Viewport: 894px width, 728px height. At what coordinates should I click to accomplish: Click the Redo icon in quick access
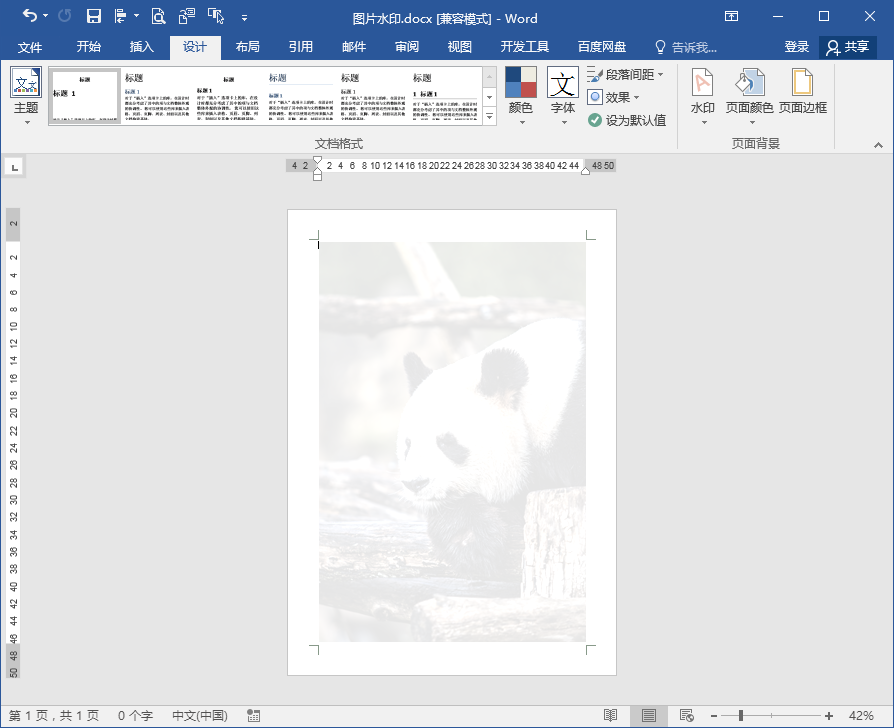pyautogui.click(x=64, y=17)
